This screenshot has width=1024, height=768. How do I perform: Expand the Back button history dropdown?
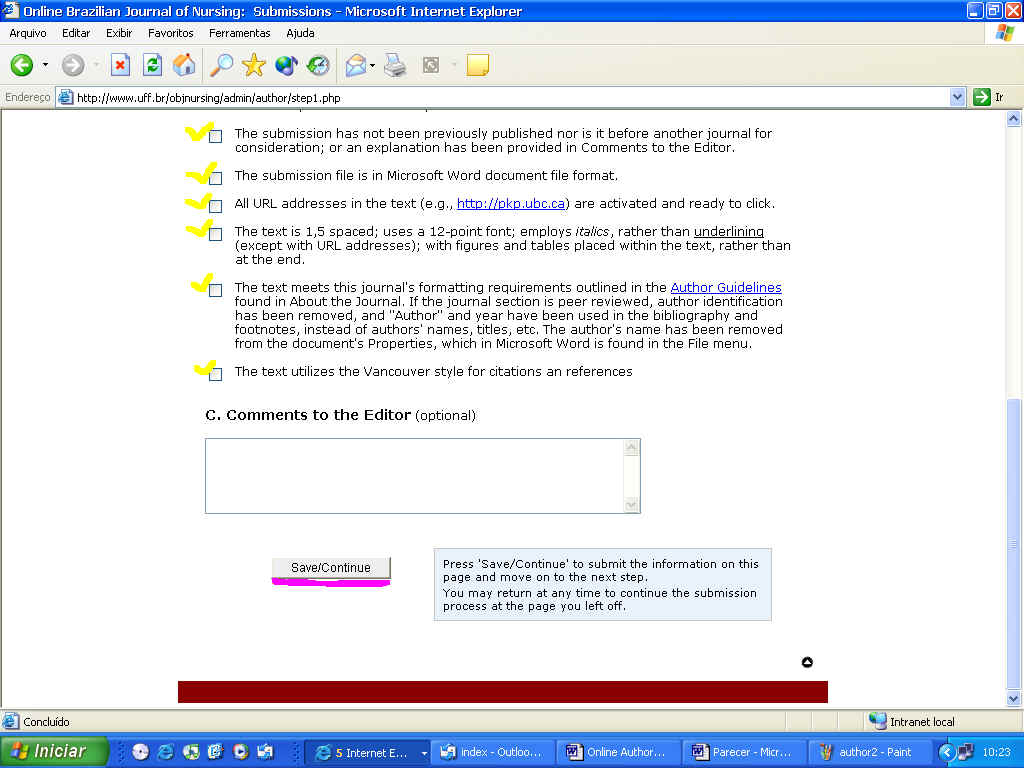coord(45,66)
